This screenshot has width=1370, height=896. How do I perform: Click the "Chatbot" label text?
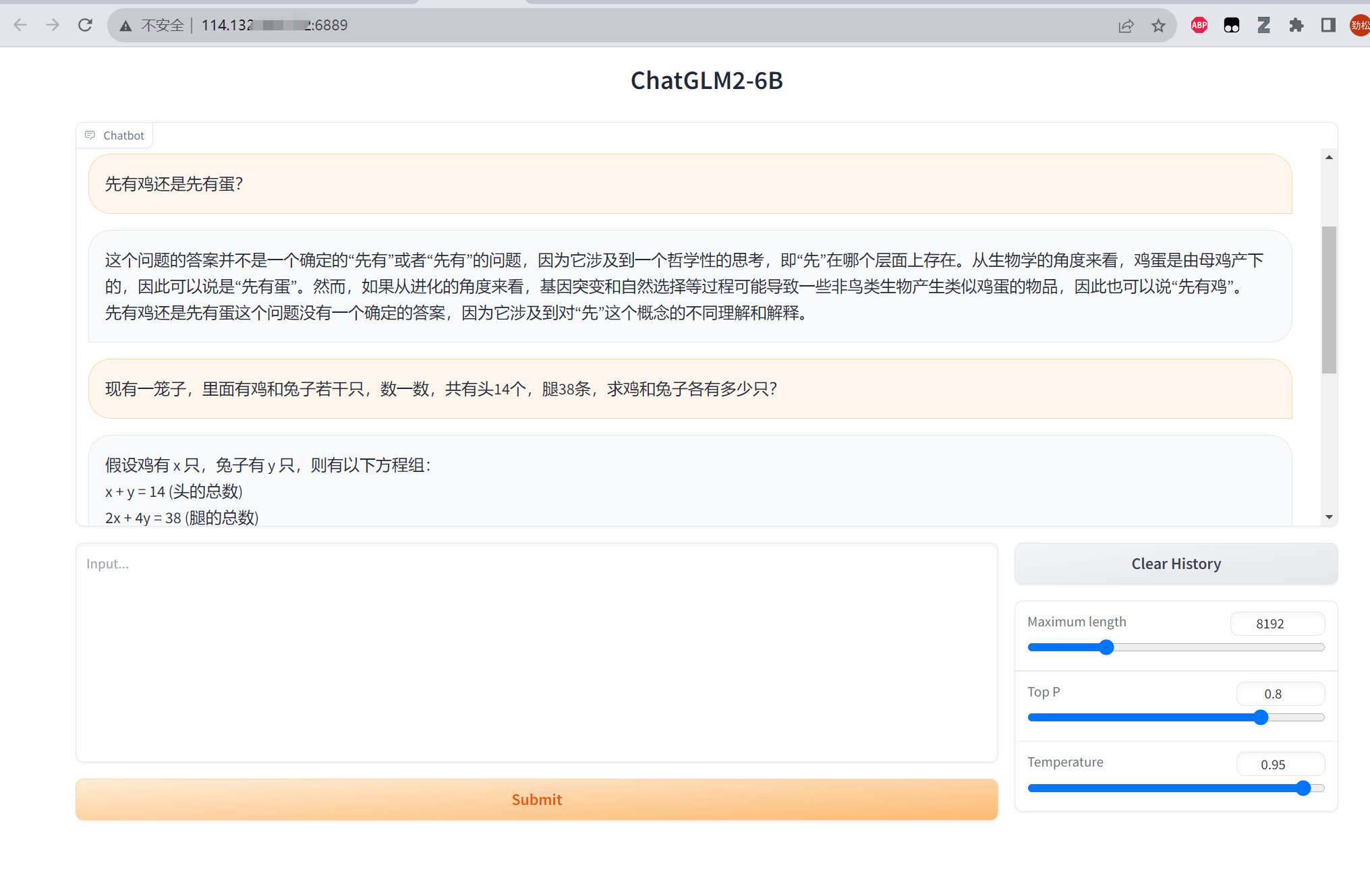click(123, 136)
